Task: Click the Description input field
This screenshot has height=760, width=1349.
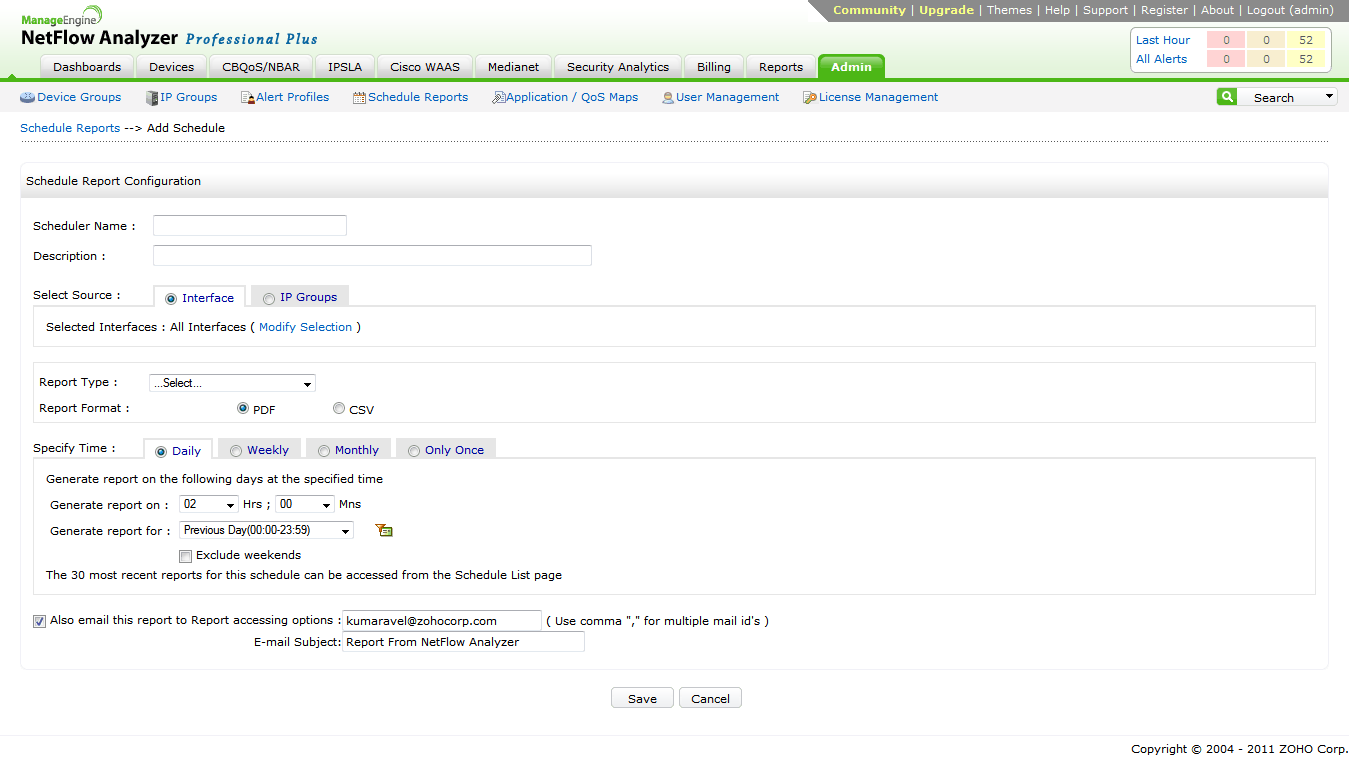Action: tap(372, 255)
